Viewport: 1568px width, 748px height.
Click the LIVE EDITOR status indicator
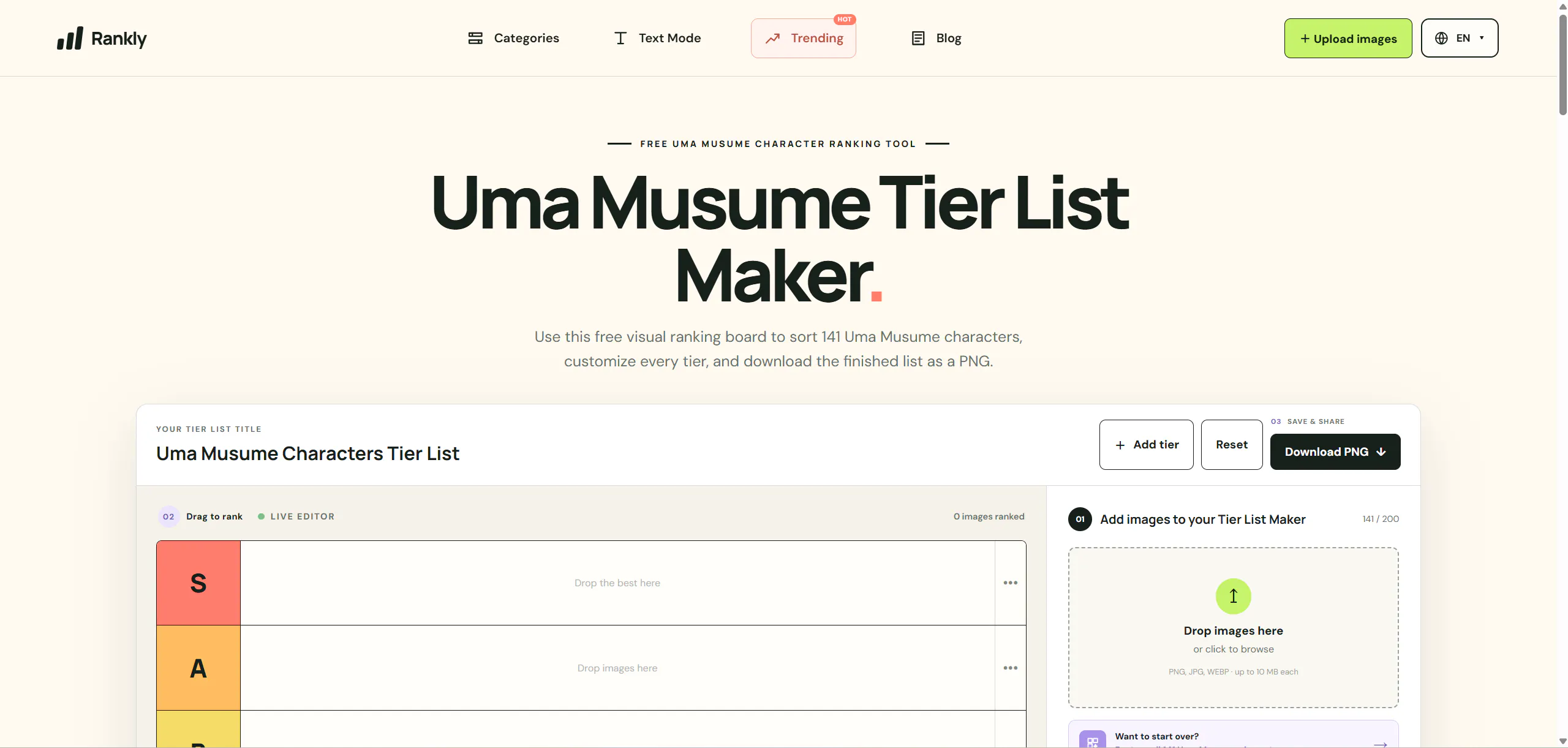click(x=296, y=517)
